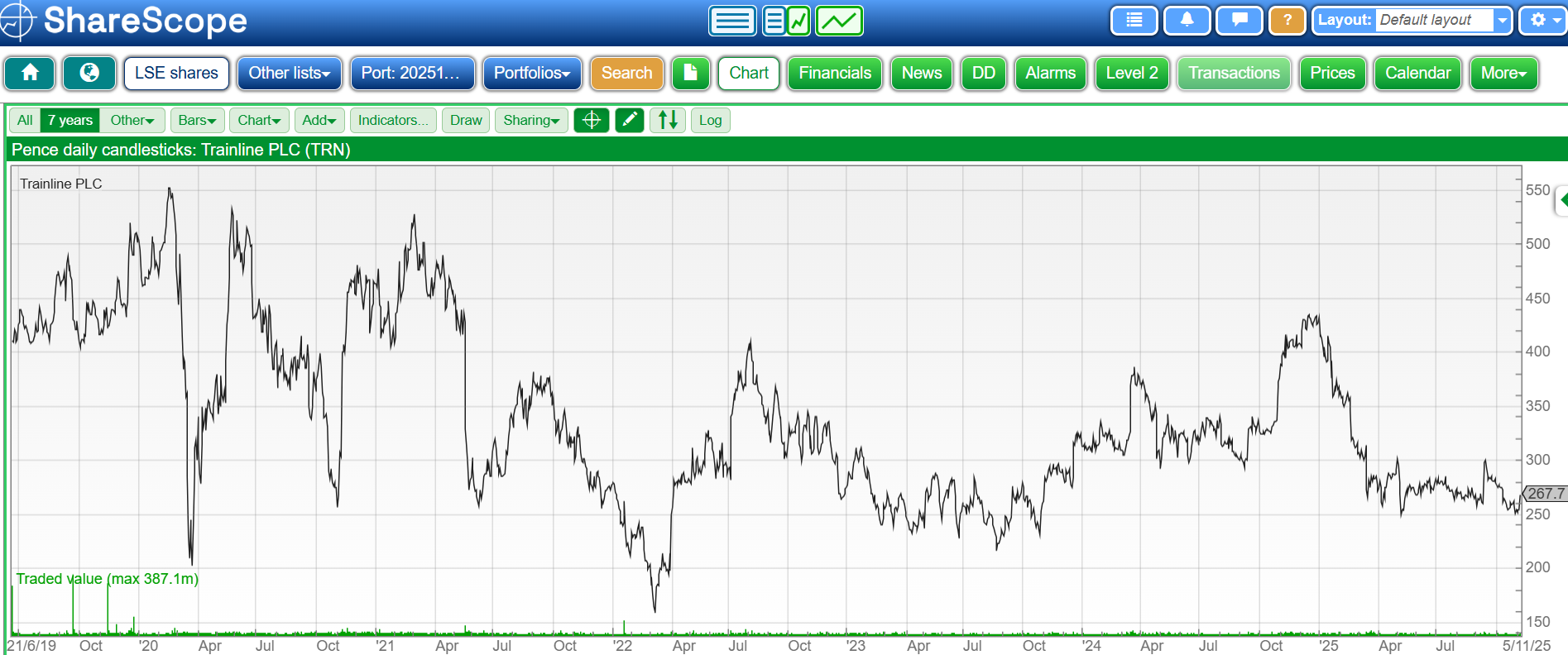Open the settings gear menu
This screenshot has height=655, width=1568.
[1543, 21]
